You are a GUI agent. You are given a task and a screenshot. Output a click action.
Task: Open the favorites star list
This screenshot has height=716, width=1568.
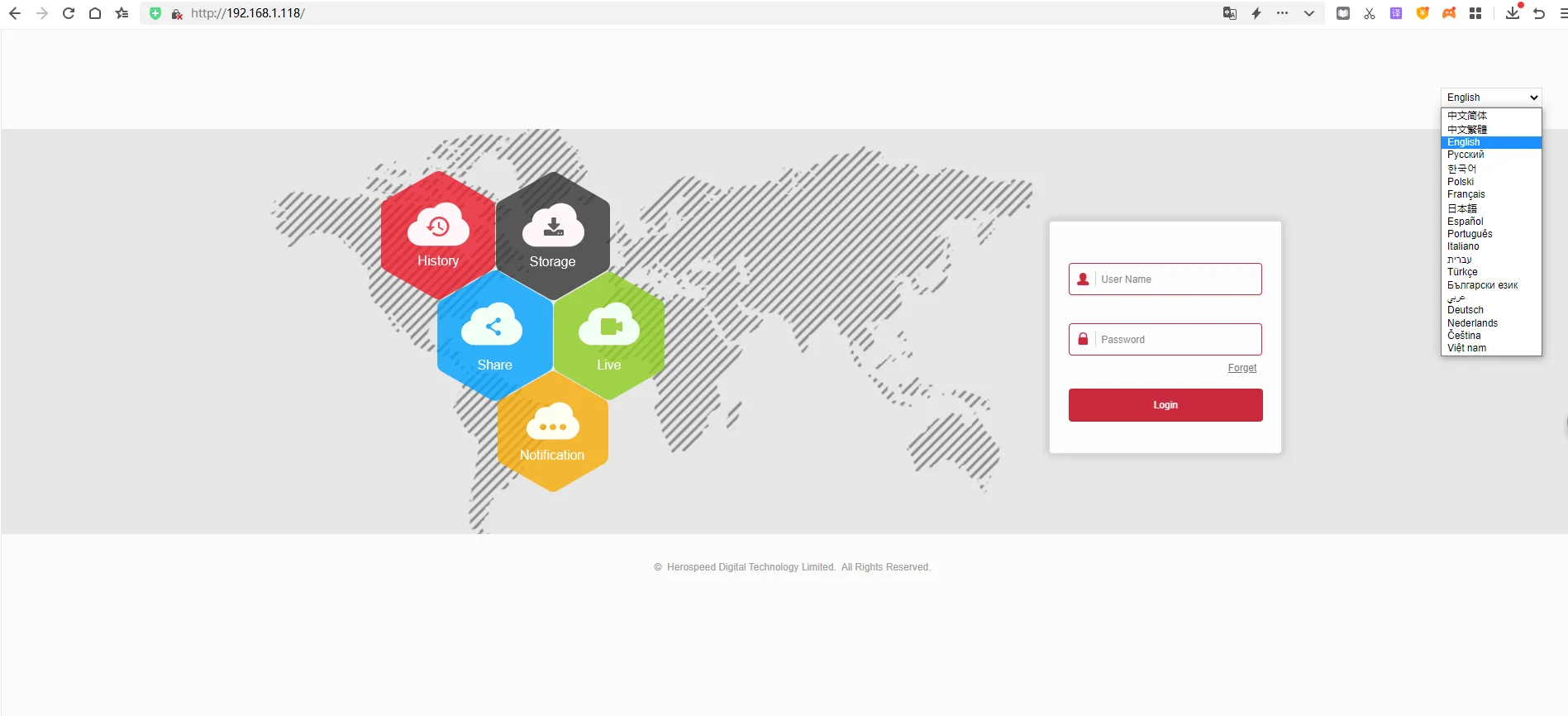(x=122, y=13)
